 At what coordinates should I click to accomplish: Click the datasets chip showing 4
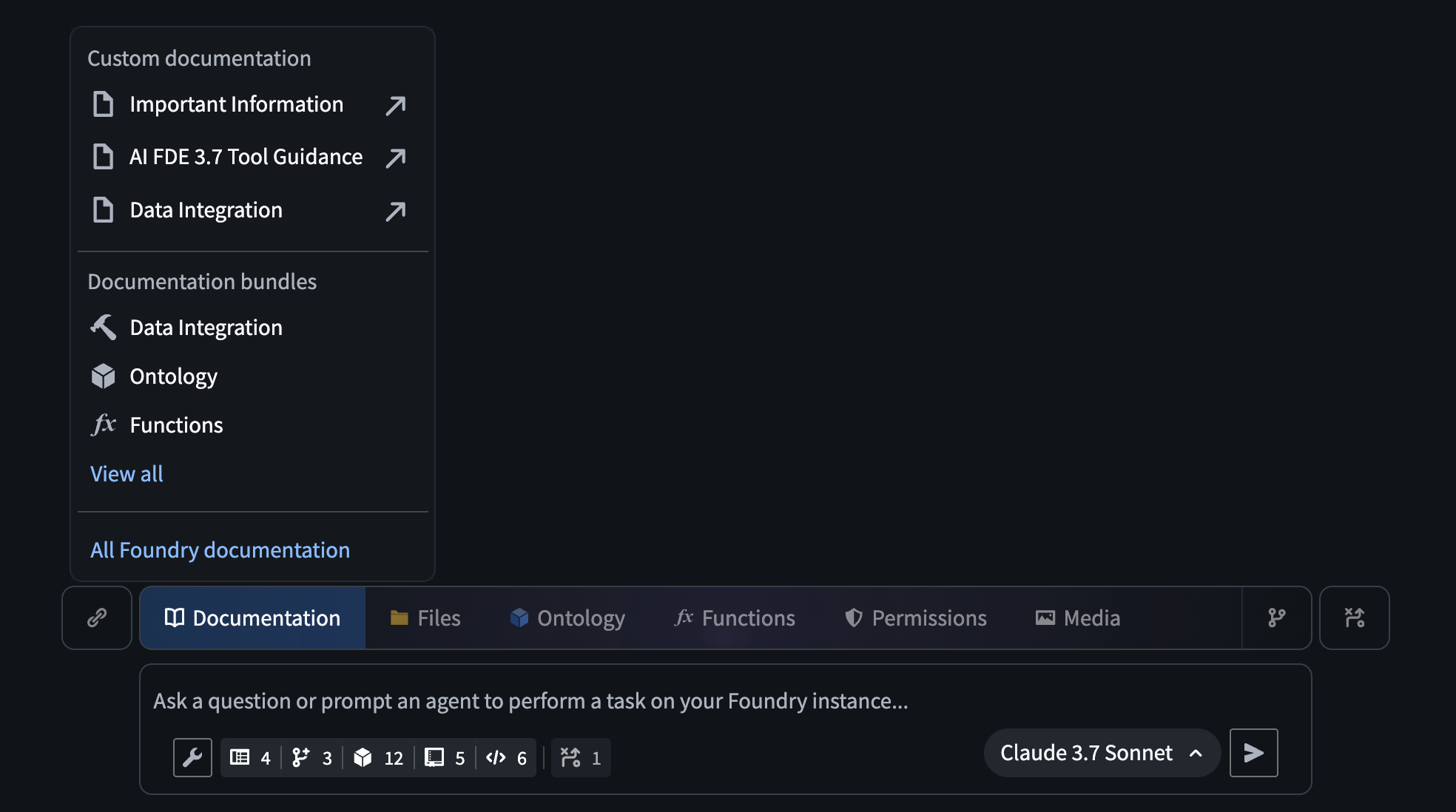click(250, 757)
